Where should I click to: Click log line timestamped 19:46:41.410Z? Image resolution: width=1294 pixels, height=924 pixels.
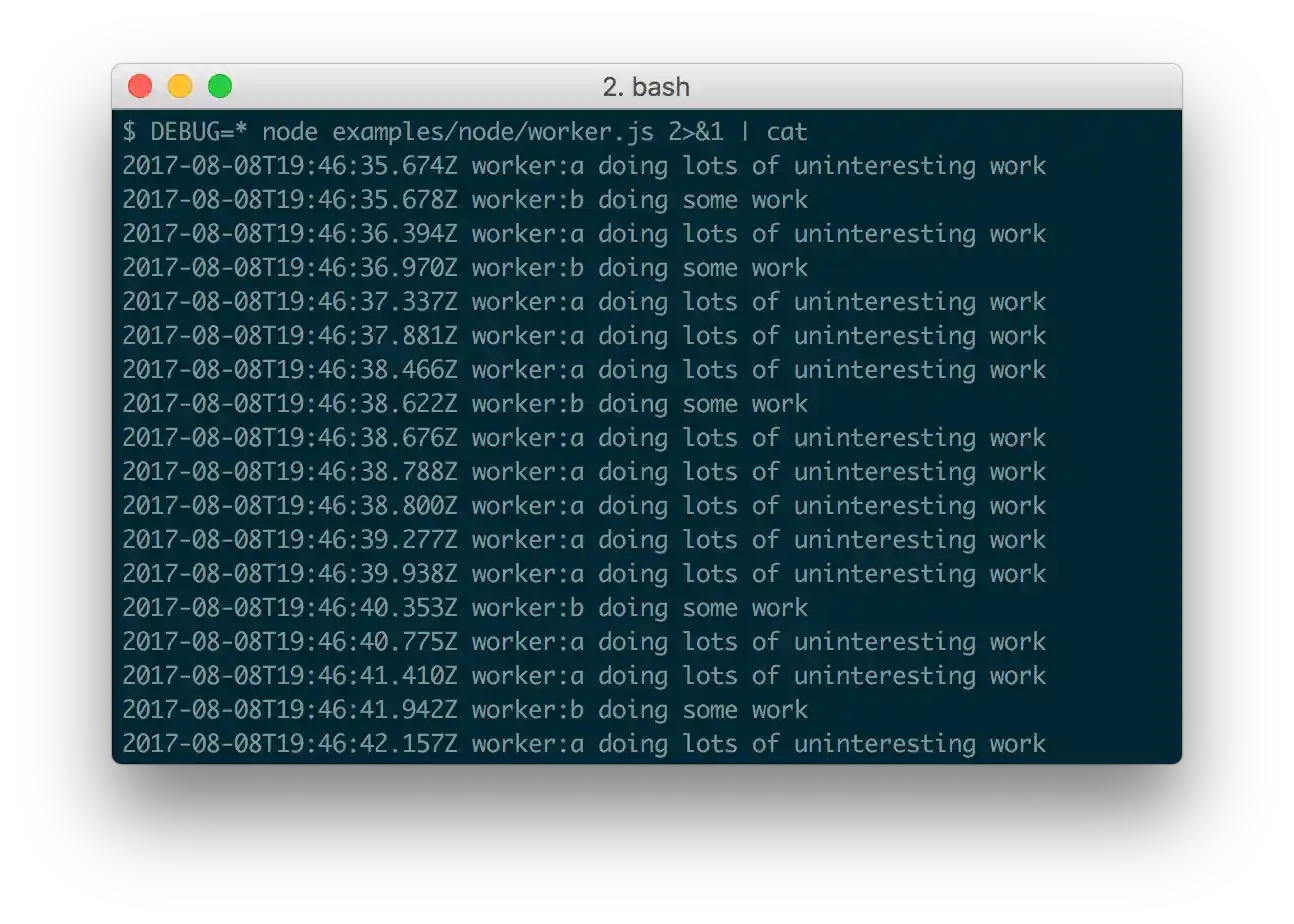[x=584, y=676]
